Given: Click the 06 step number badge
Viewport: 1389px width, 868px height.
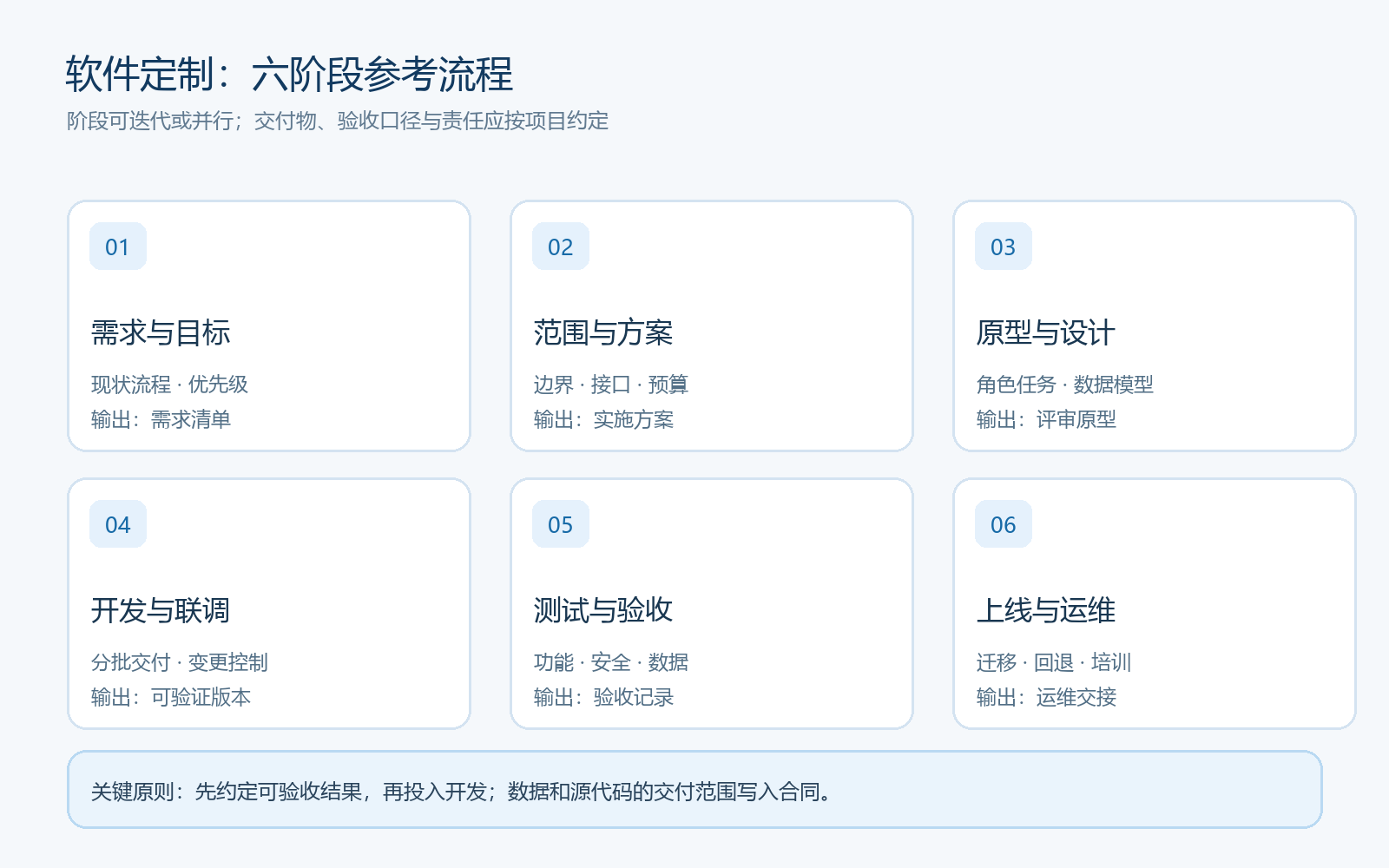Looking at the screenshot, I should coord(1004,524).
